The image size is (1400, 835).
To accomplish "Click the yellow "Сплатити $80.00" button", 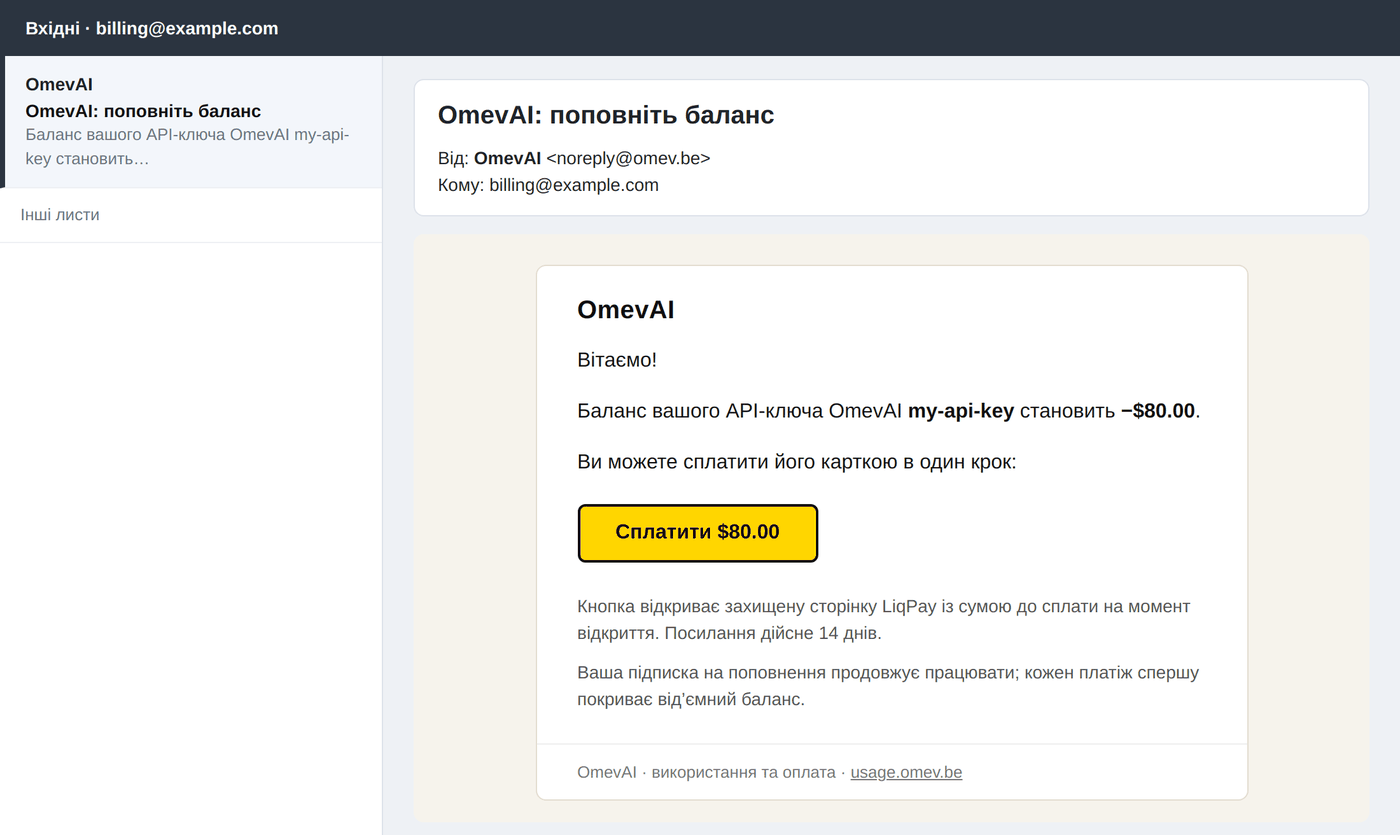I will click(698, 533).
